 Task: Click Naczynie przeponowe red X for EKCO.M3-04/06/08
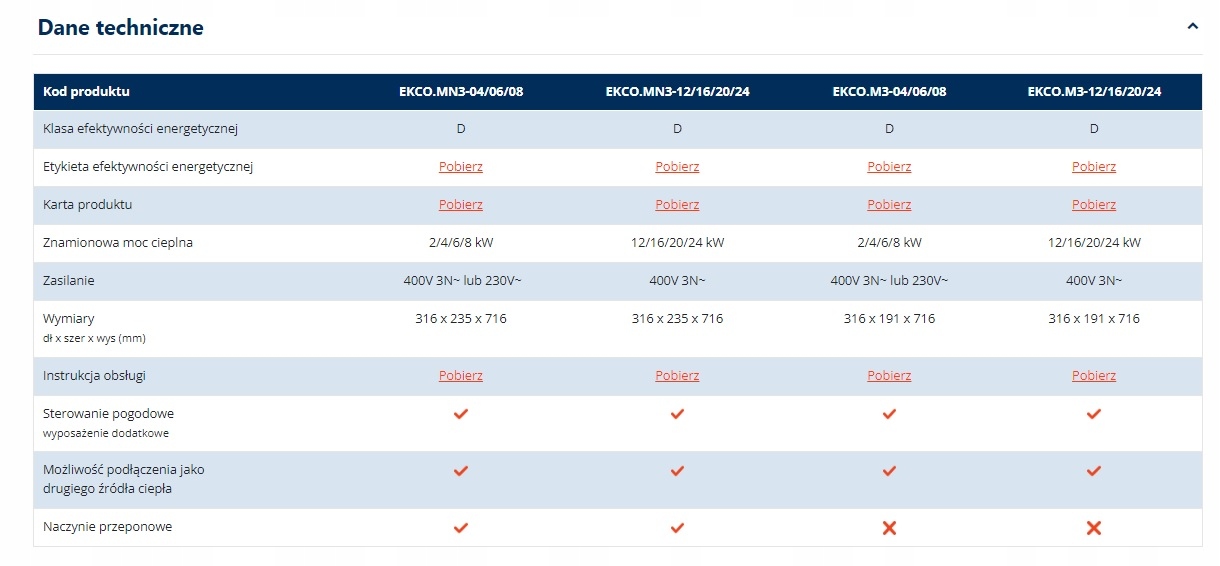point(889,527)
